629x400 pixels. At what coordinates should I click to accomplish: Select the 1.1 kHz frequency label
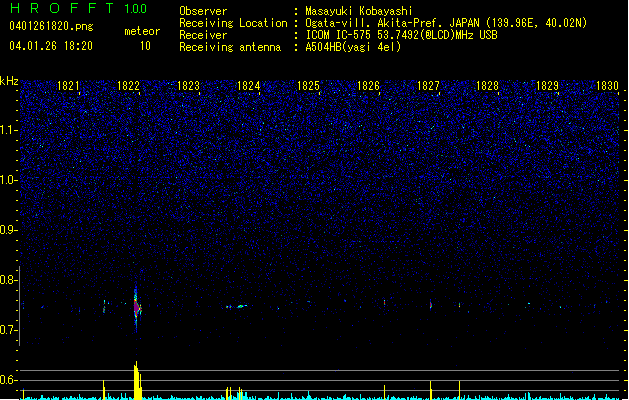[x=8, y=130]
